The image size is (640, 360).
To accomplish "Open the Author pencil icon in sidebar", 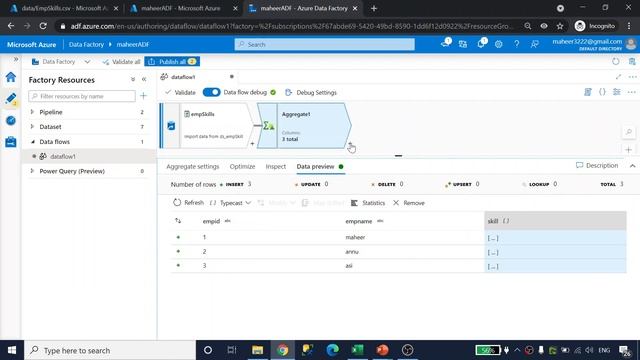I will pyautogui.click(x=11, y=98).
